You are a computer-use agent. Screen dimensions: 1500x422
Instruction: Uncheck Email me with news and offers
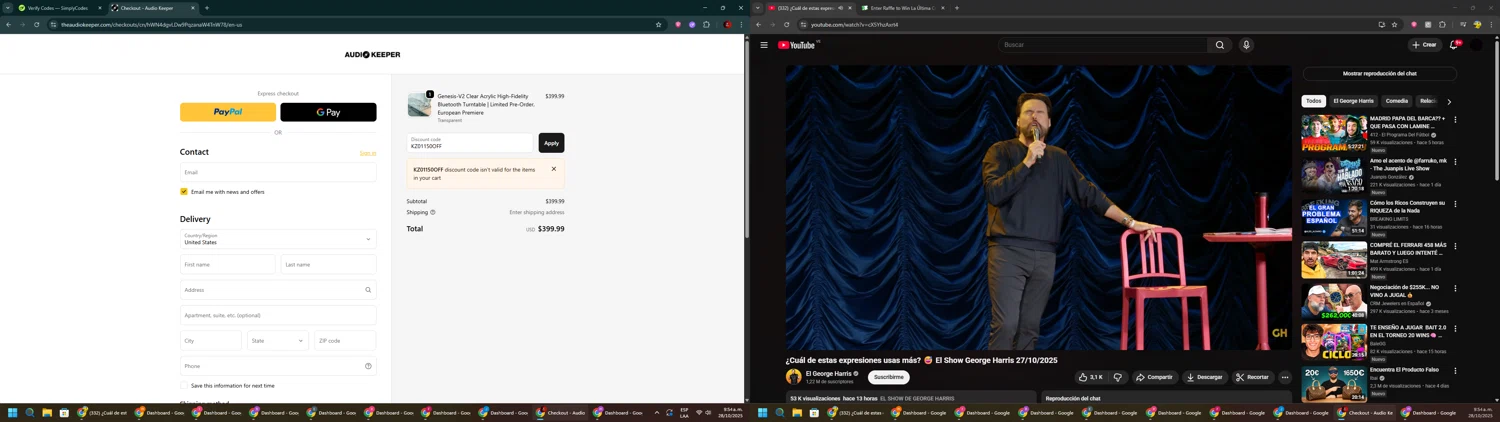184,192
